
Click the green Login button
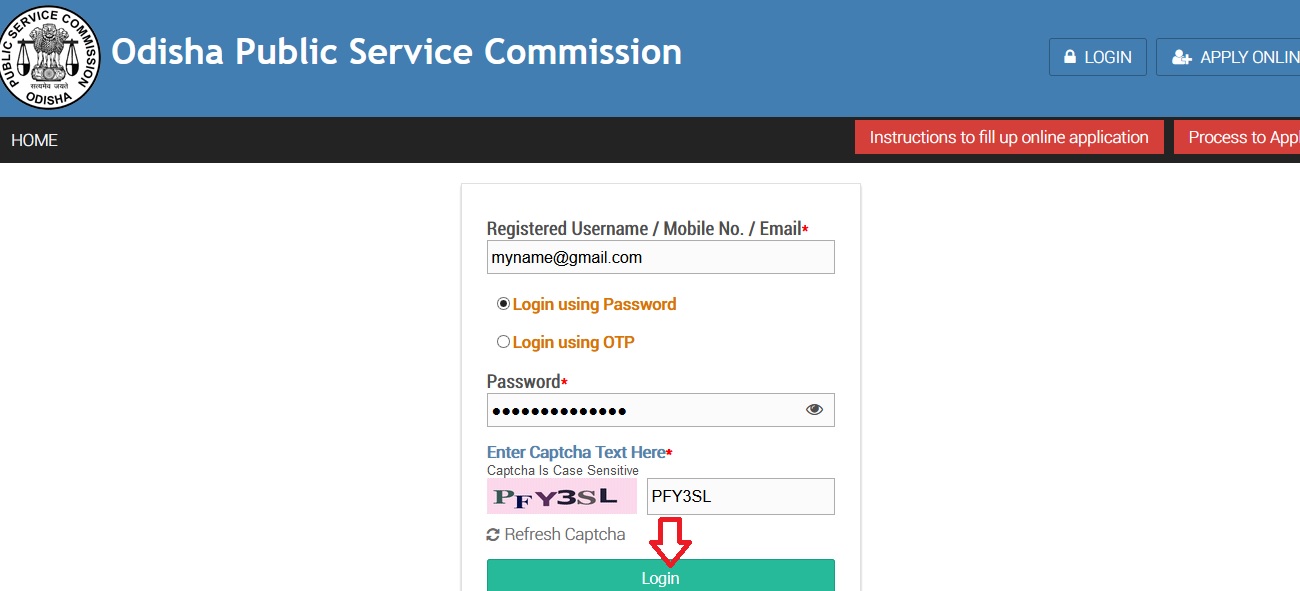coord(660,575)
